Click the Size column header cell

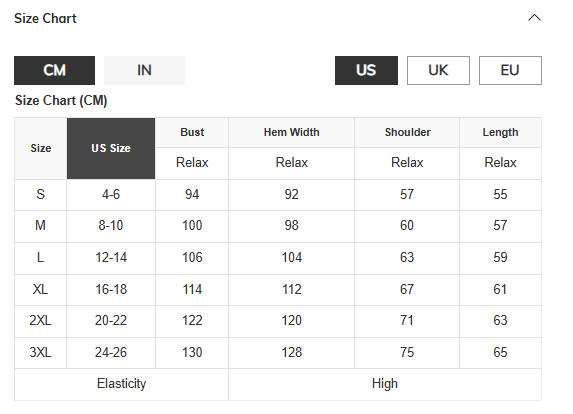coord(41,148)
